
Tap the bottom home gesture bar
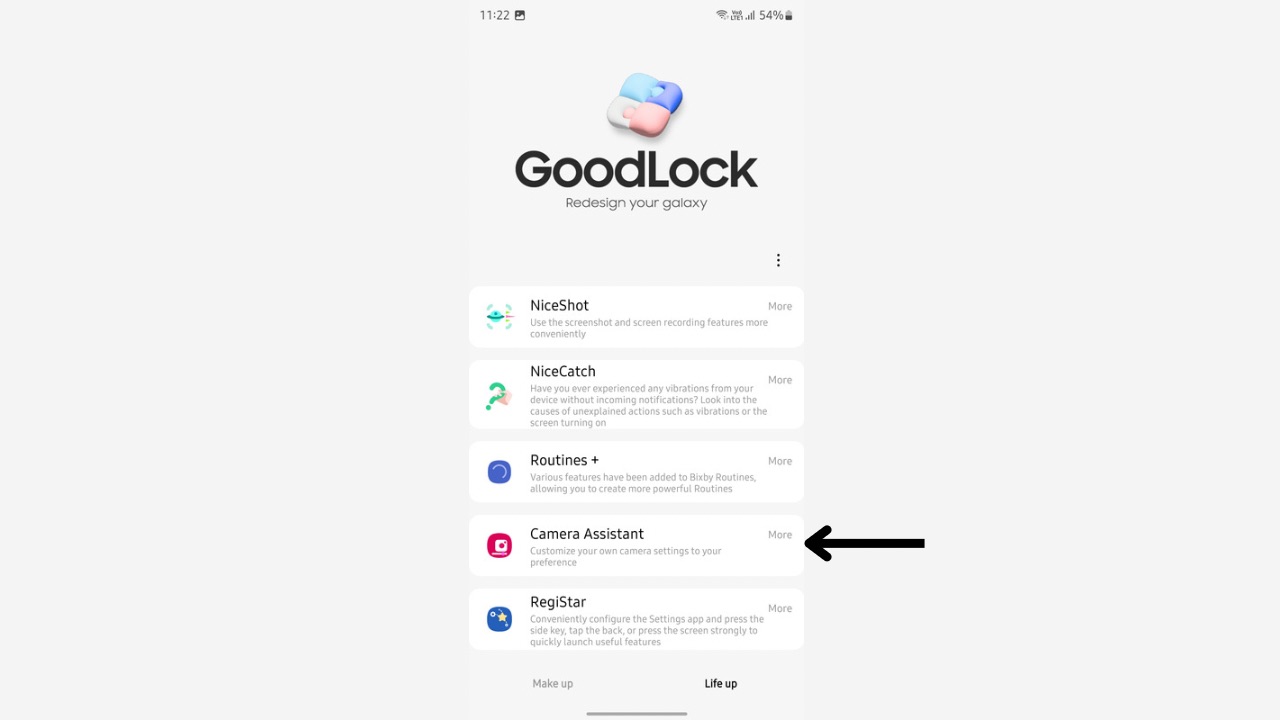637,714
